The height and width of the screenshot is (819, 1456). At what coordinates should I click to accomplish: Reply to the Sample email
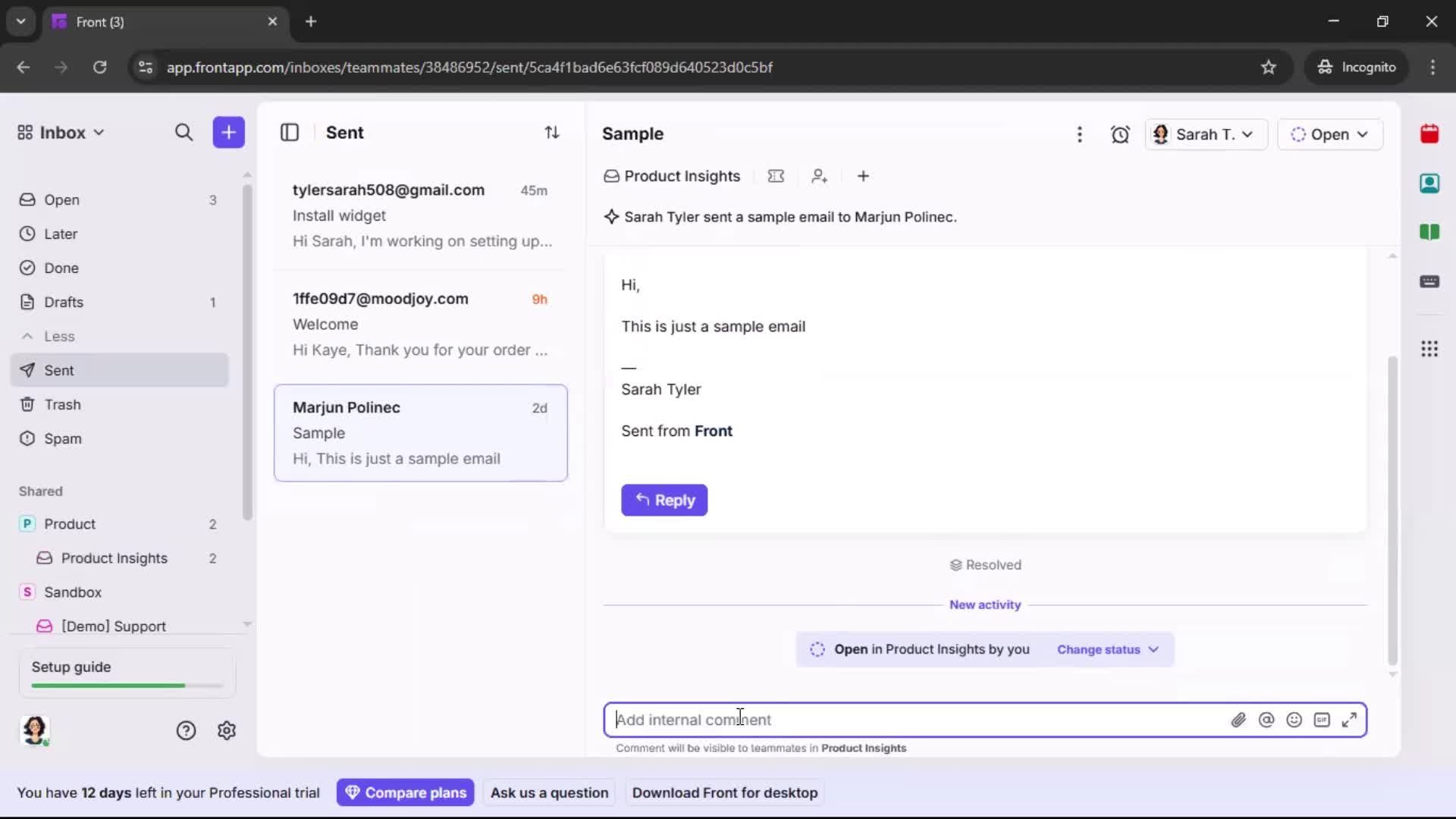point(664,500)
